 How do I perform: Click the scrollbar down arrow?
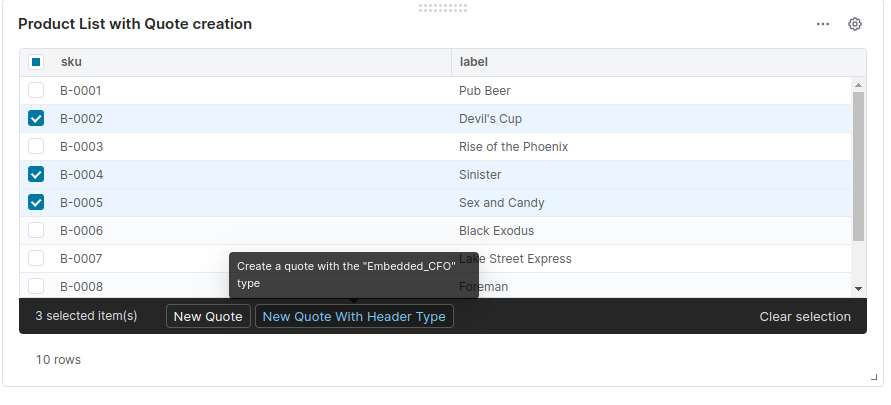[x=858, y=289]
